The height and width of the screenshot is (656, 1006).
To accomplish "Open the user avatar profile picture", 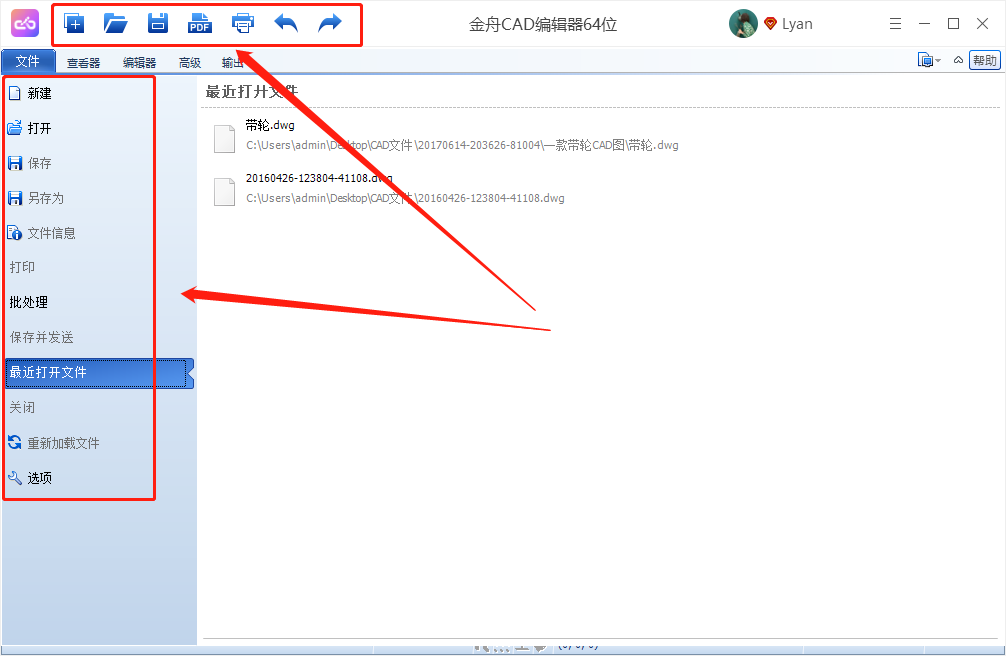I will tap(743, 24).
